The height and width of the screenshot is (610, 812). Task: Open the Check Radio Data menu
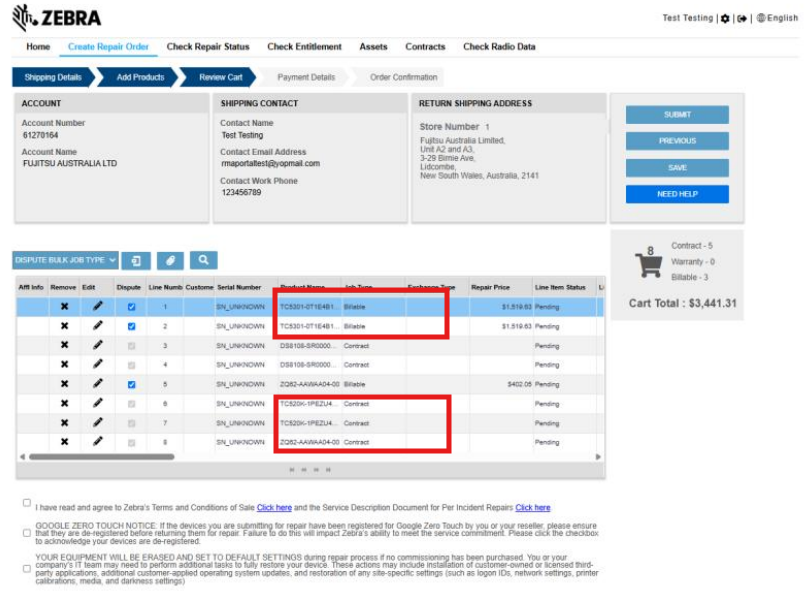[499, 47]
